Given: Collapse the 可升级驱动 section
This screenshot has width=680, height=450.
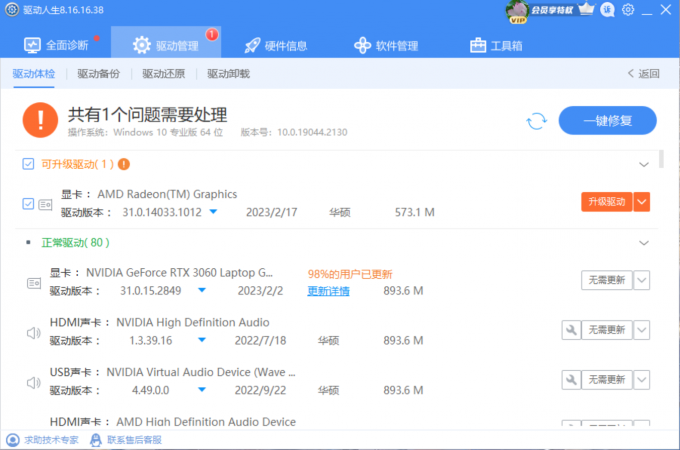Looking at the screenshot, I should (644, 164).
